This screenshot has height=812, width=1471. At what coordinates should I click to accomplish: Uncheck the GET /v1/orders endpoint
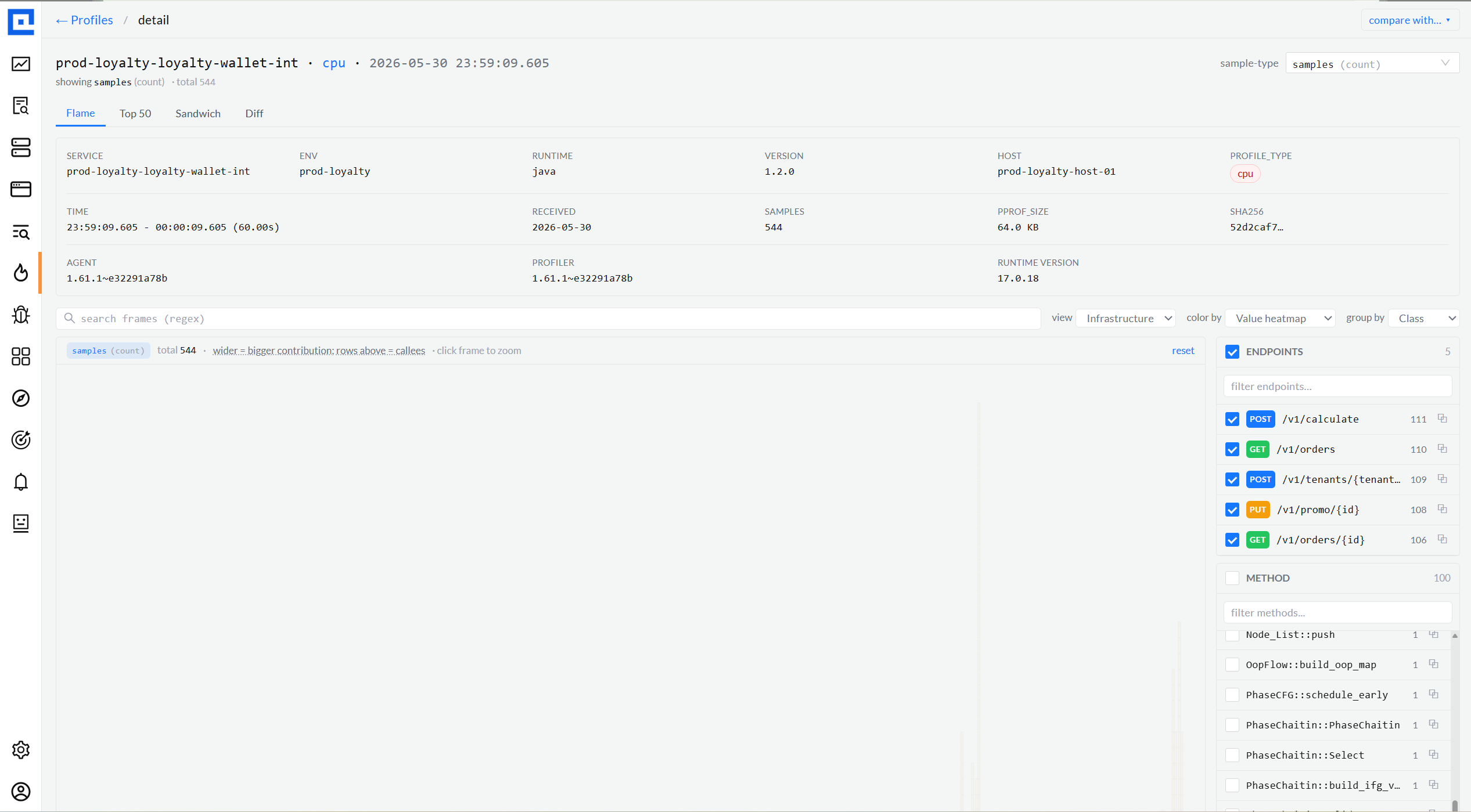pyautogui.click(x=1232, y=449)
